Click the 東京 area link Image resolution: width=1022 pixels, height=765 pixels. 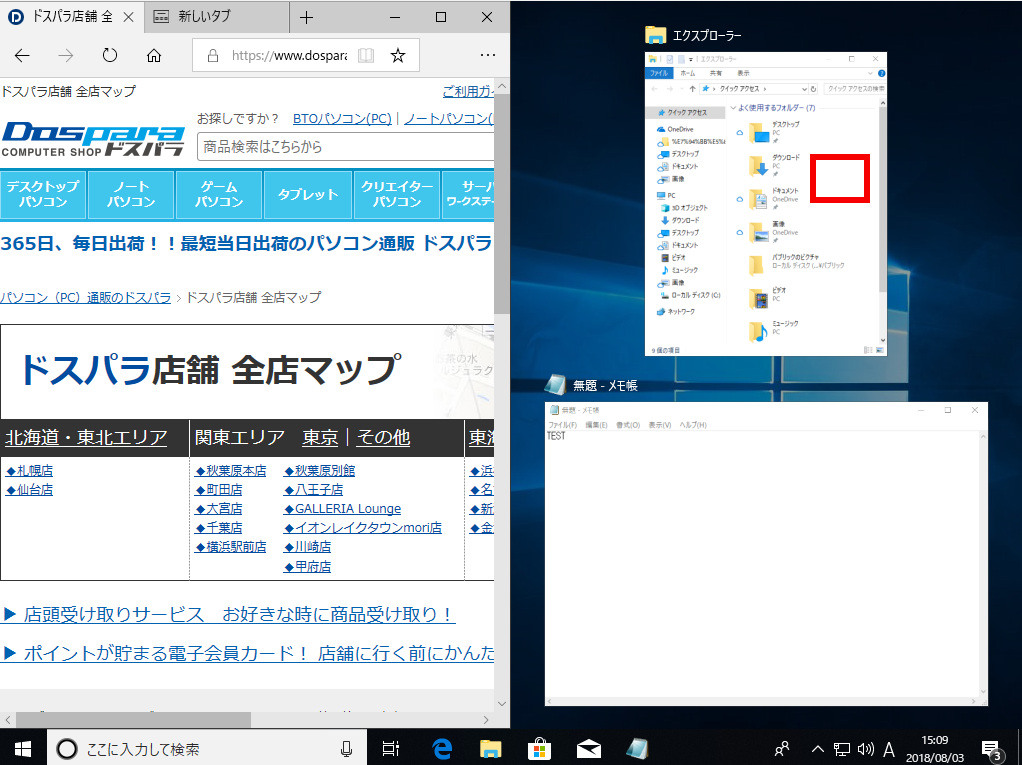click(x=320, y=437)
